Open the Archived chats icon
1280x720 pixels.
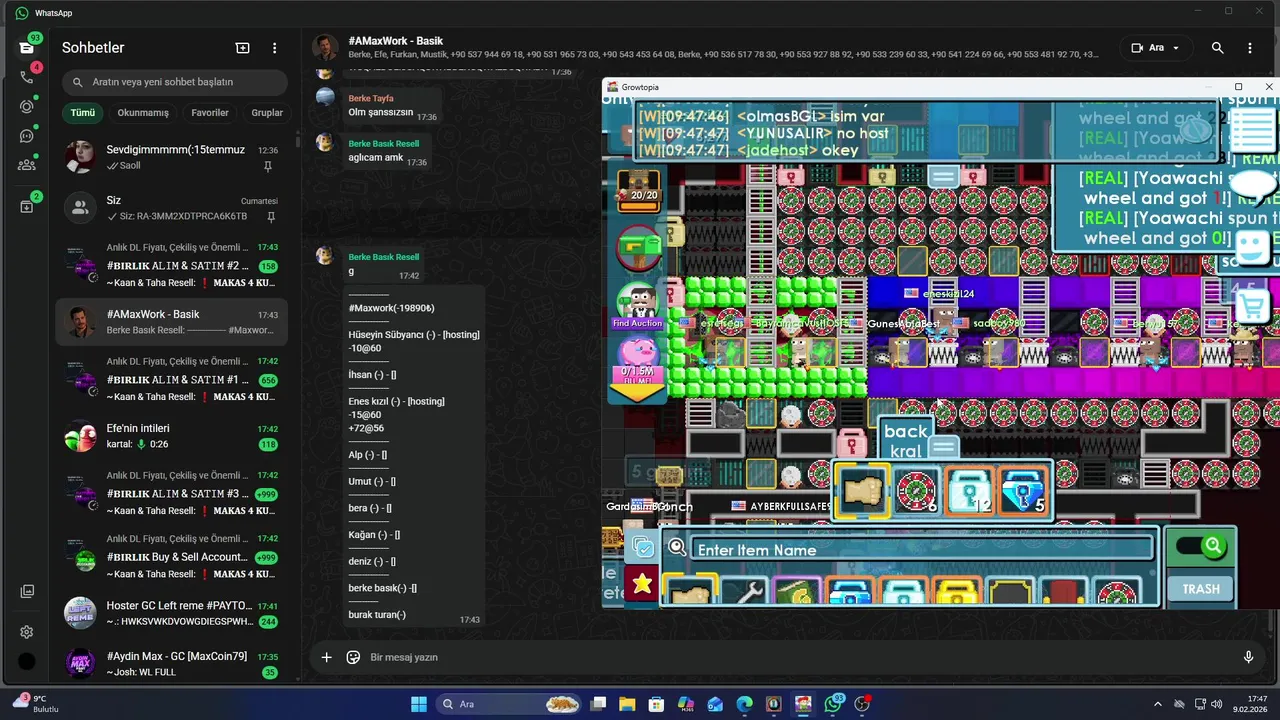point(27,206)
